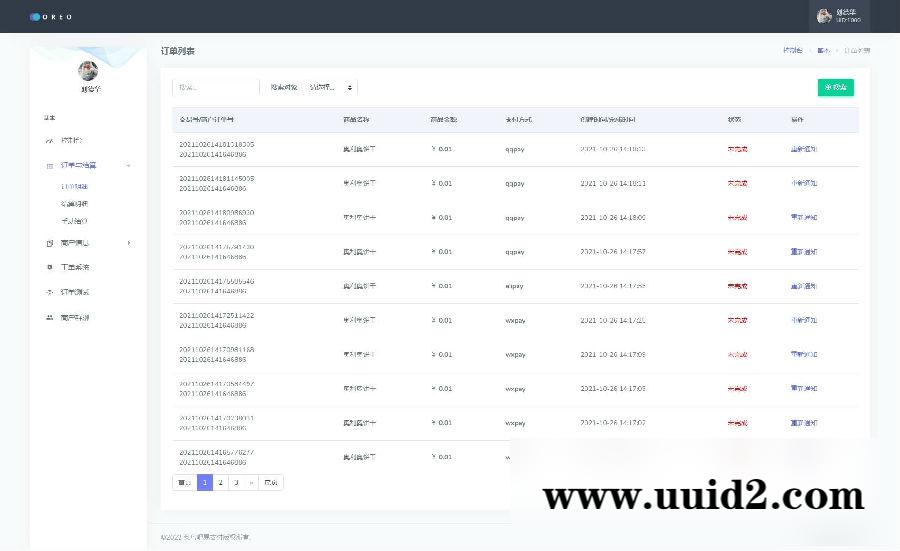
Task: Click the ￥0.01 amount in the alipay row
Action: tap(441, 286)
